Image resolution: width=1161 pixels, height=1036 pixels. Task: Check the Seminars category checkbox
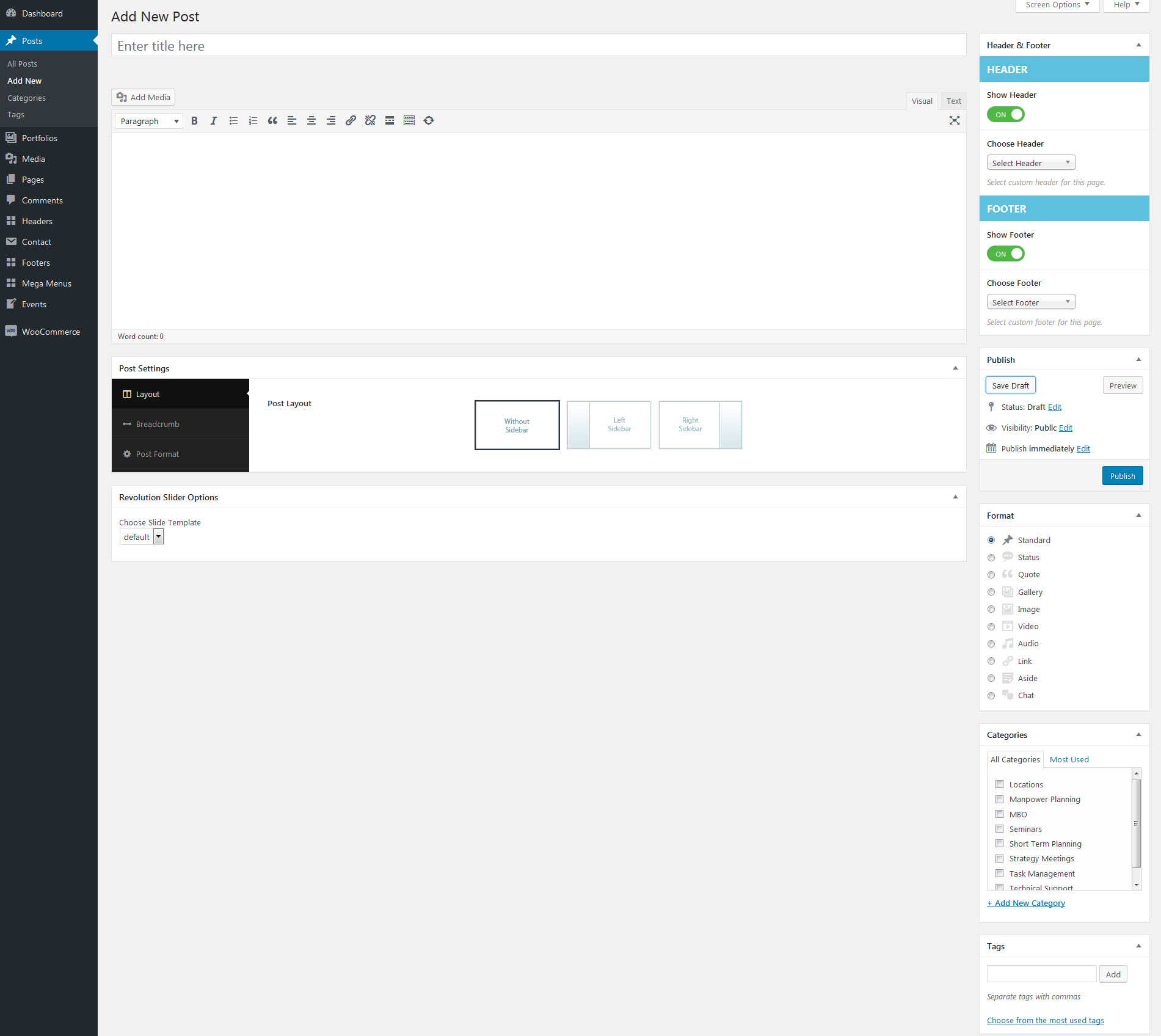coord(1000,829)
